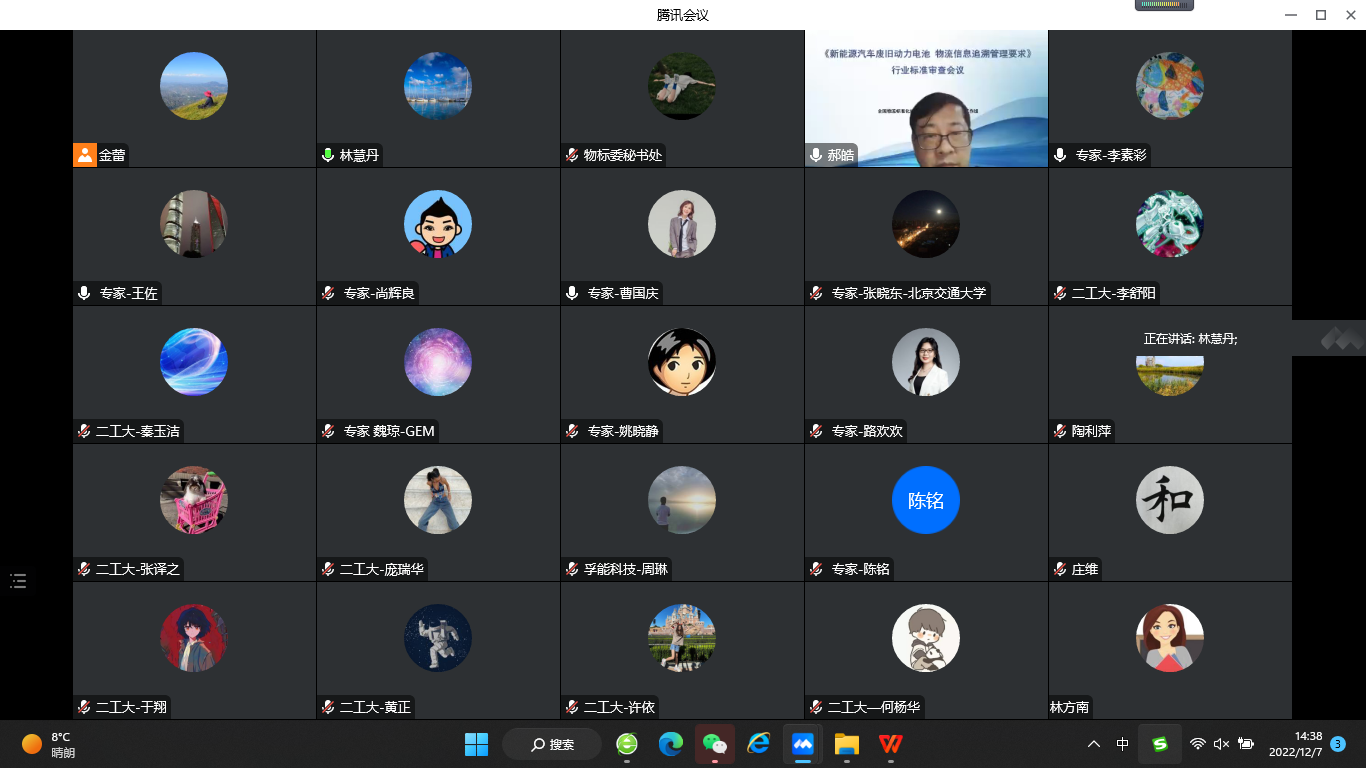Click the host icon beside 金蕾
The height and width of the screenshot is (768, 1366).
tap(85, 155)
